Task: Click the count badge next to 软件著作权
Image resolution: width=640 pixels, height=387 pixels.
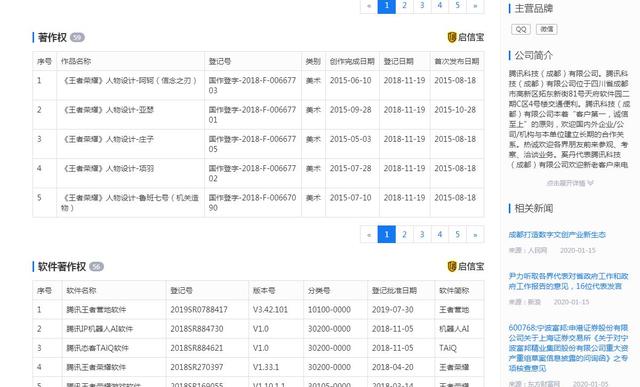Action: (96, 267)
